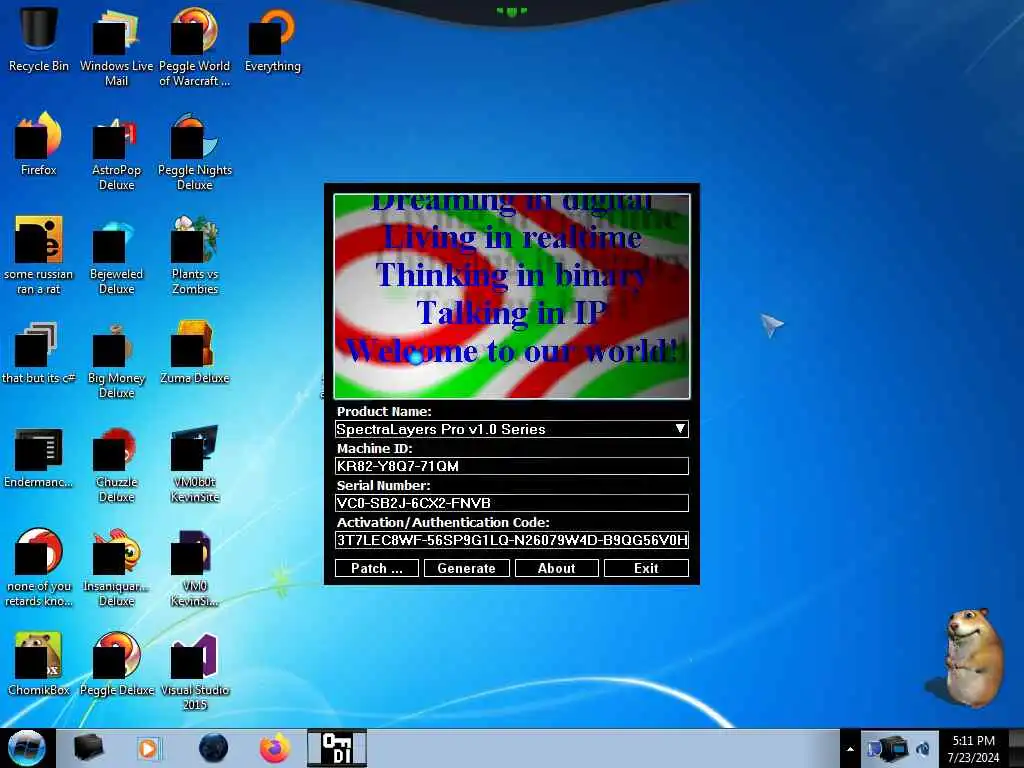Select Bejeweled Deluxe desktop icon
The width and height of the screenshot is (1024, 768).
tap(116, 255)
